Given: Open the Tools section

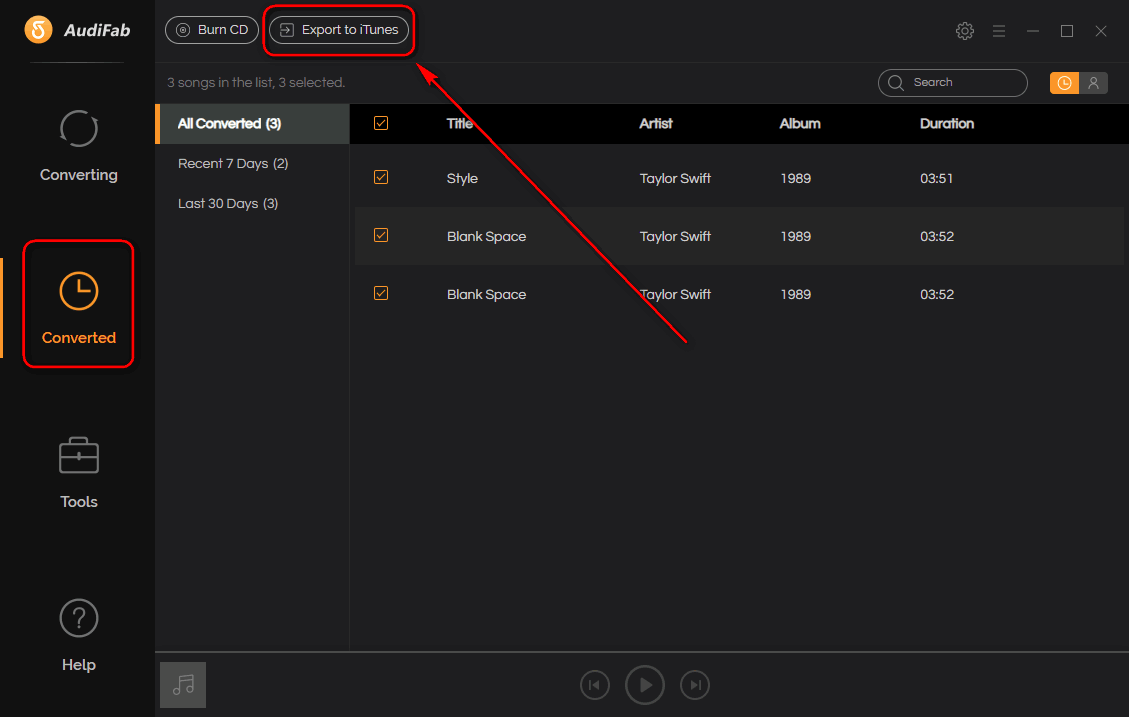Looking at the screenshot, I should pyautogui.click(x=78, y=473).
